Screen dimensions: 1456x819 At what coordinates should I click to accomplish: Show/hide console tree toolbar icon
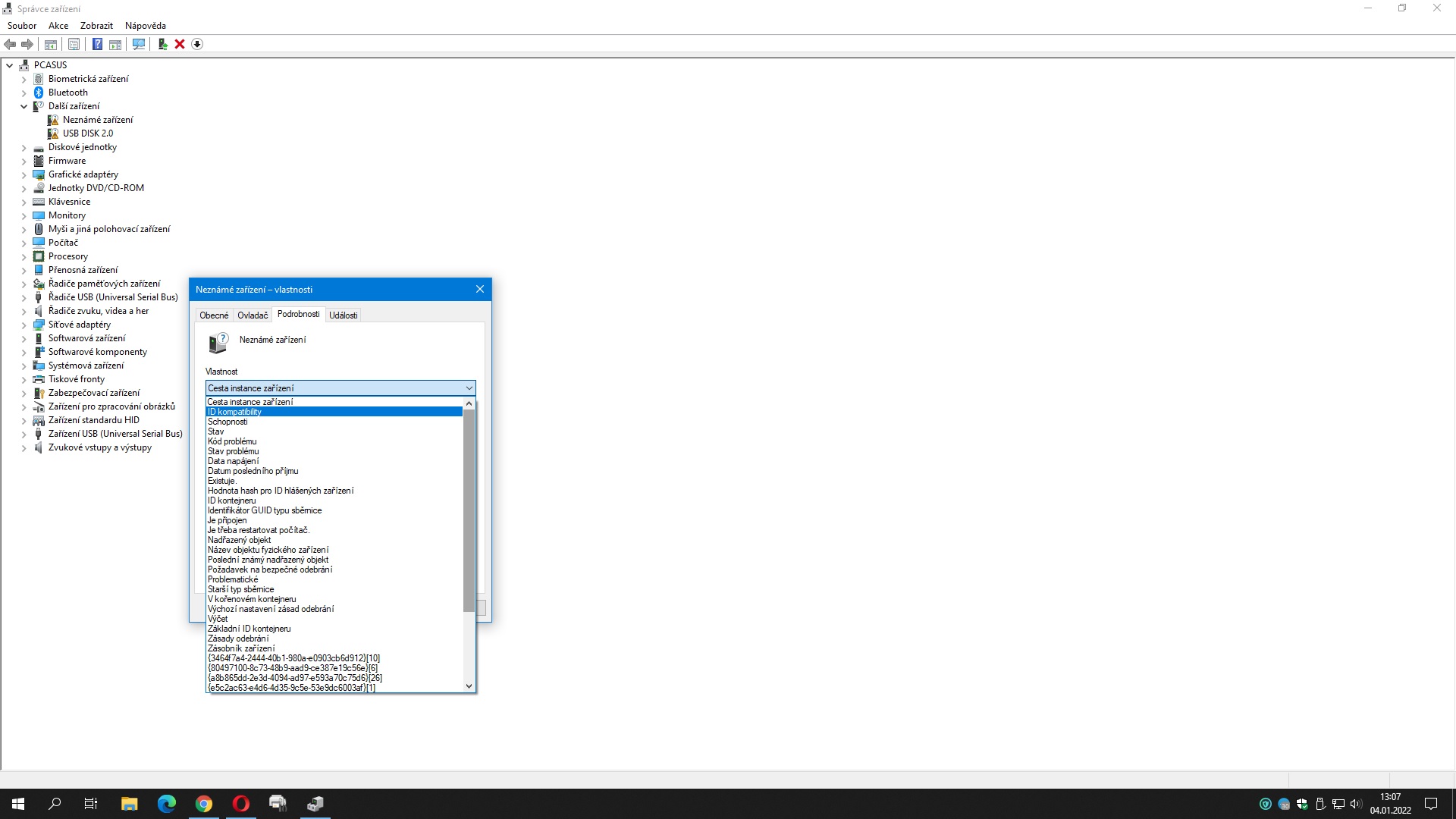tap(51, 44)
